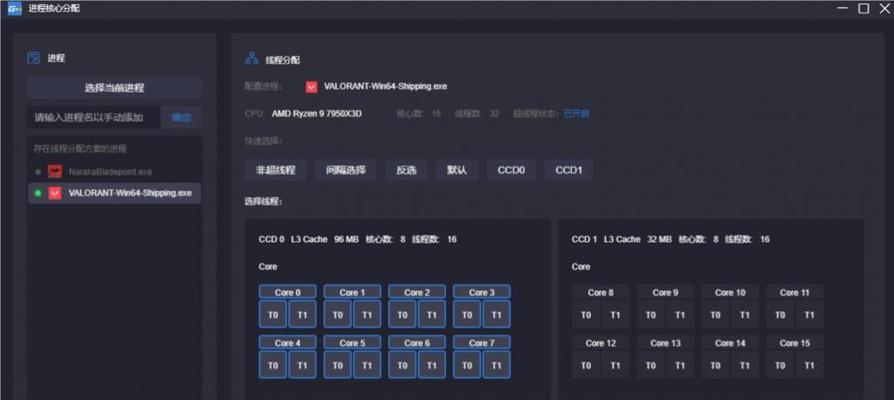Toggle the Core 9 header
Viewport: 894px width, 400px height.
[x=665, y=292]
